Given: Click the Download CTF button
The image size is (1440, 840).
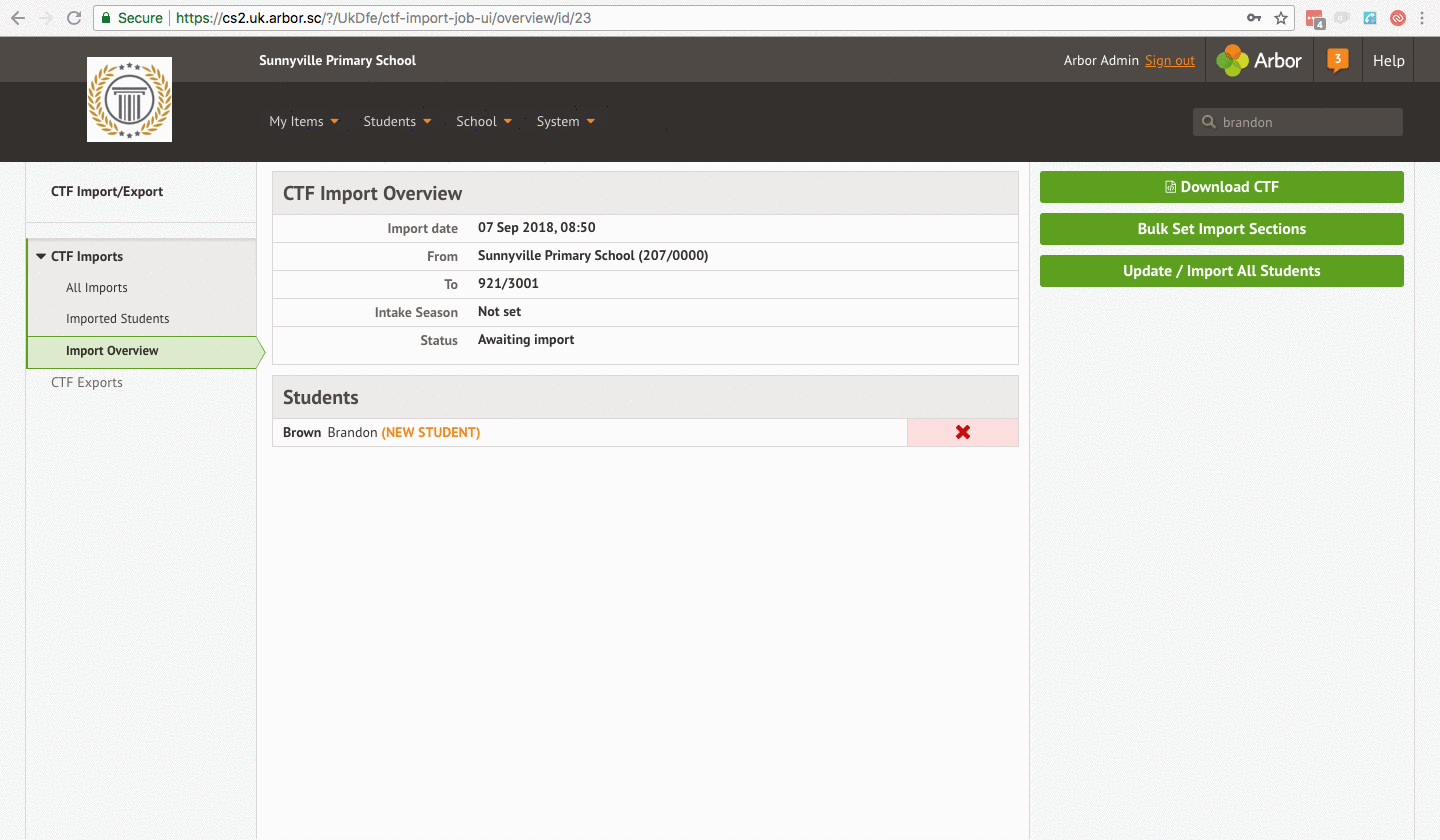Looking at the screenshot, I should click(x=1221, y=187).
